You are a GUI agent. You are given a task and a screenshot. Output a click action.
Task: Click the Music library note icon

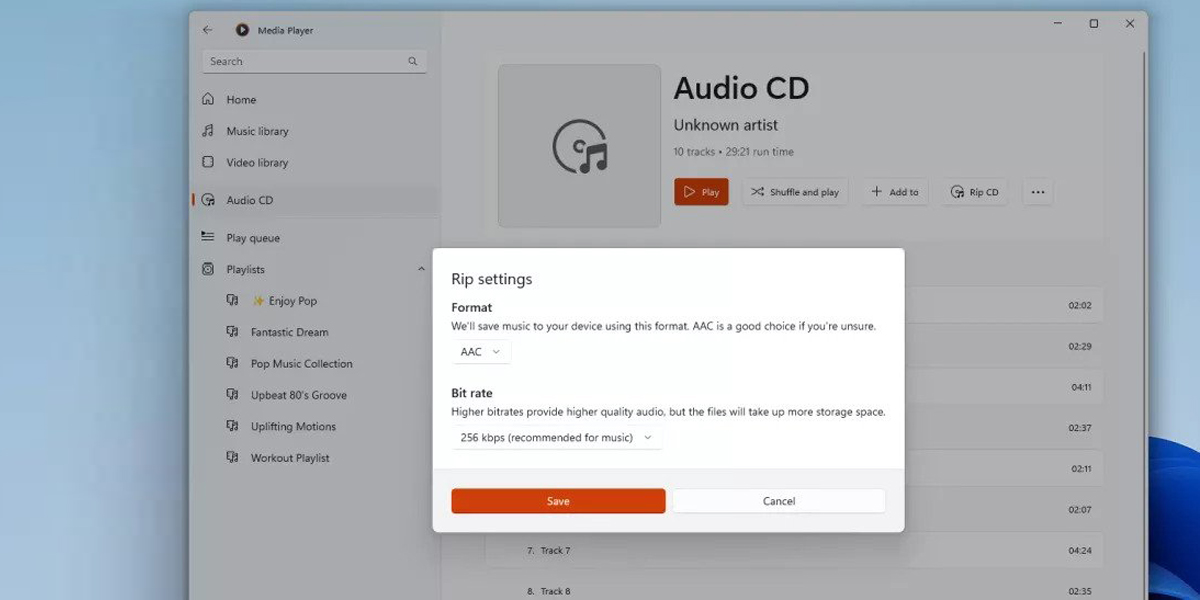(x=208, y=131)
